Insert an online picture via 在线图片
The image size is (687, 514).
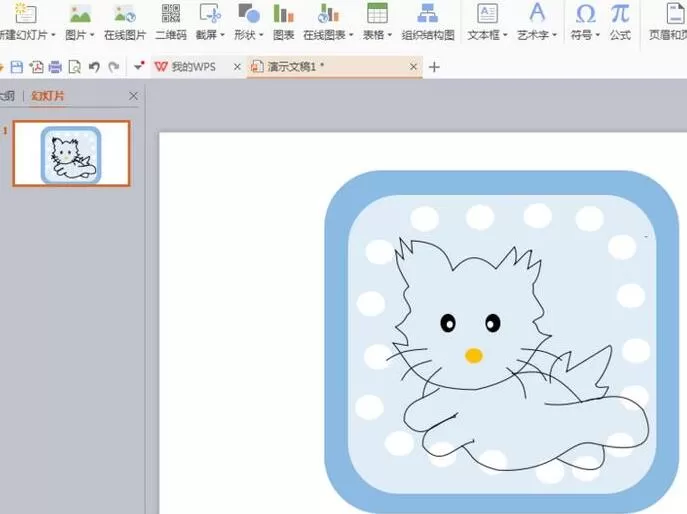(x=124, y=21)
